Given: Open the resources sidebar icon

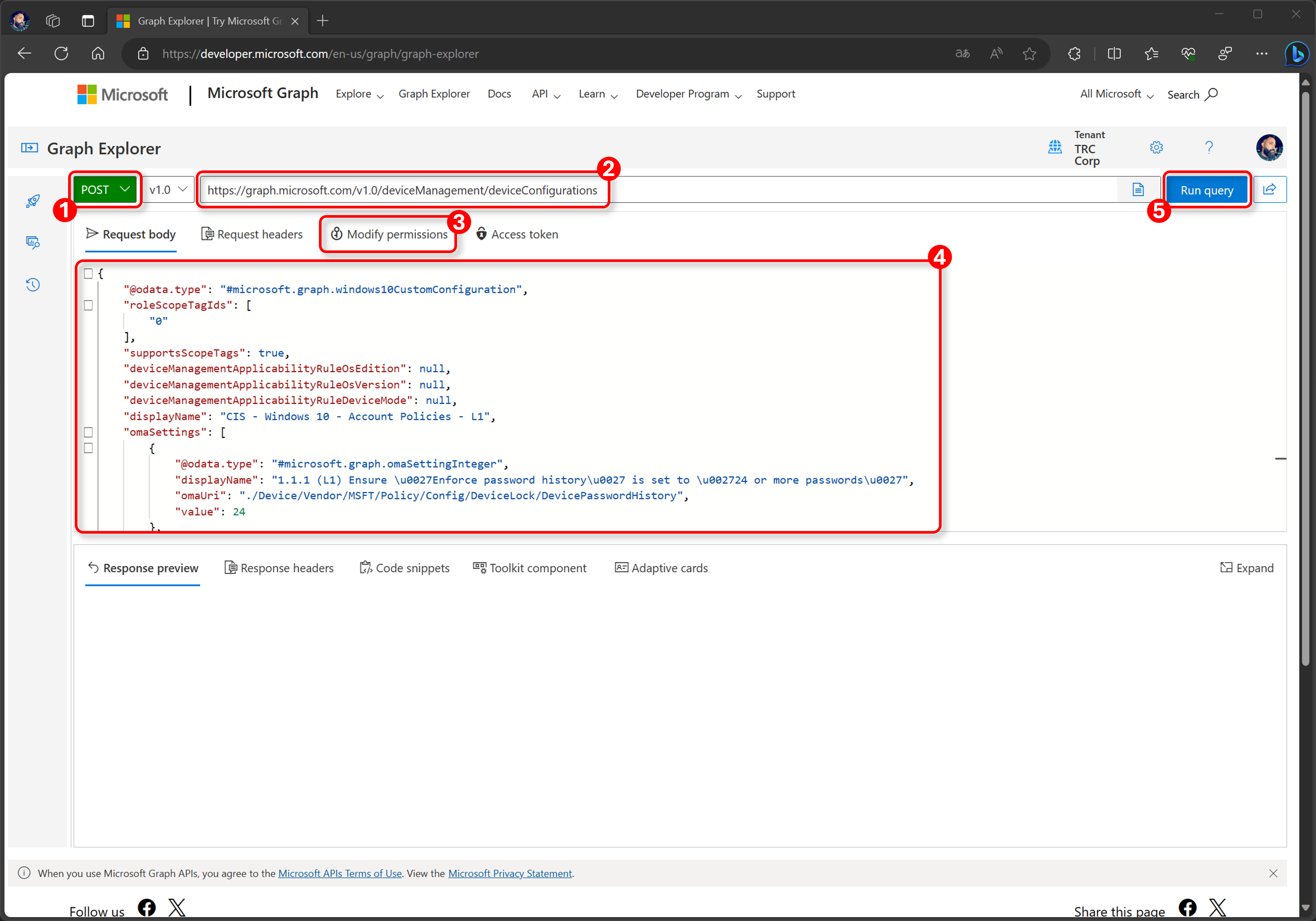Looking at the screenshot, I should tap(33, 242).
